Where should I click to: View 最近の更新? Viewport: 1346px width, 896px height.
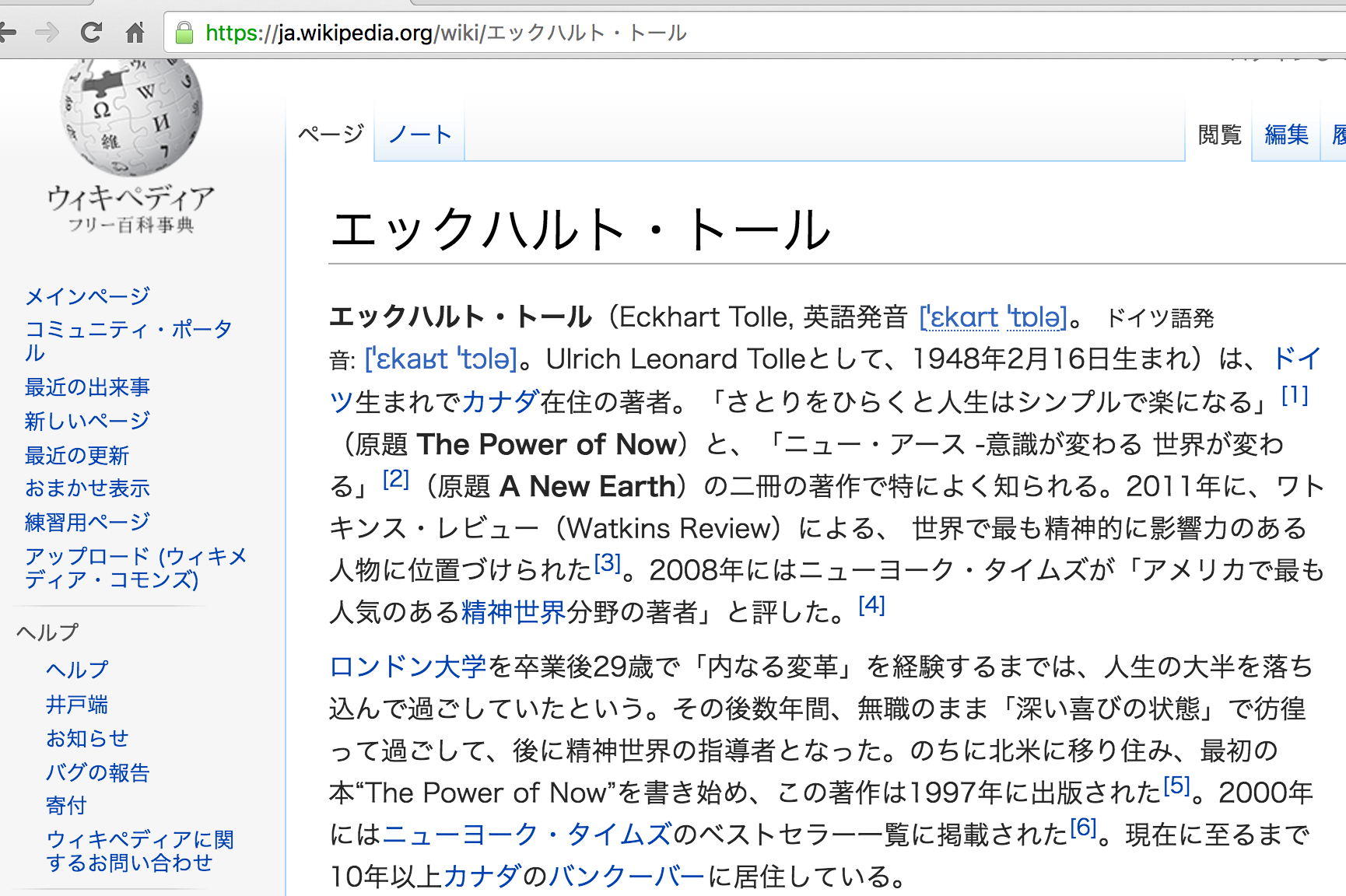[76, 455]
